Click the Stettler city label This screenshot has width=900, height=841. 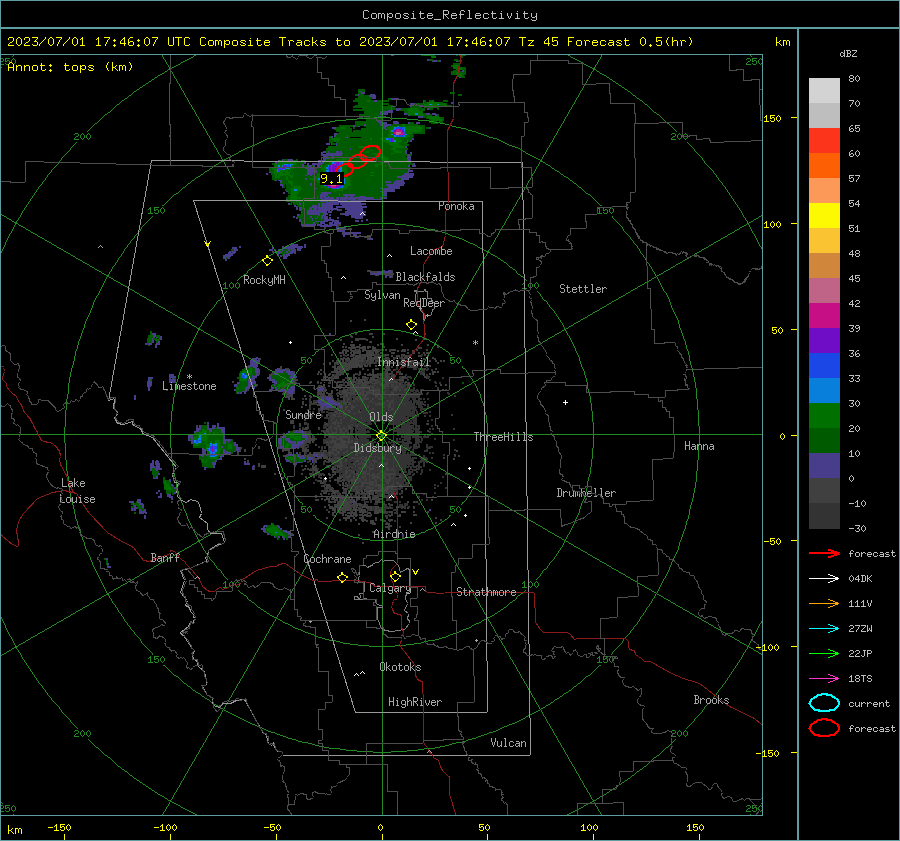coord(583,289)
